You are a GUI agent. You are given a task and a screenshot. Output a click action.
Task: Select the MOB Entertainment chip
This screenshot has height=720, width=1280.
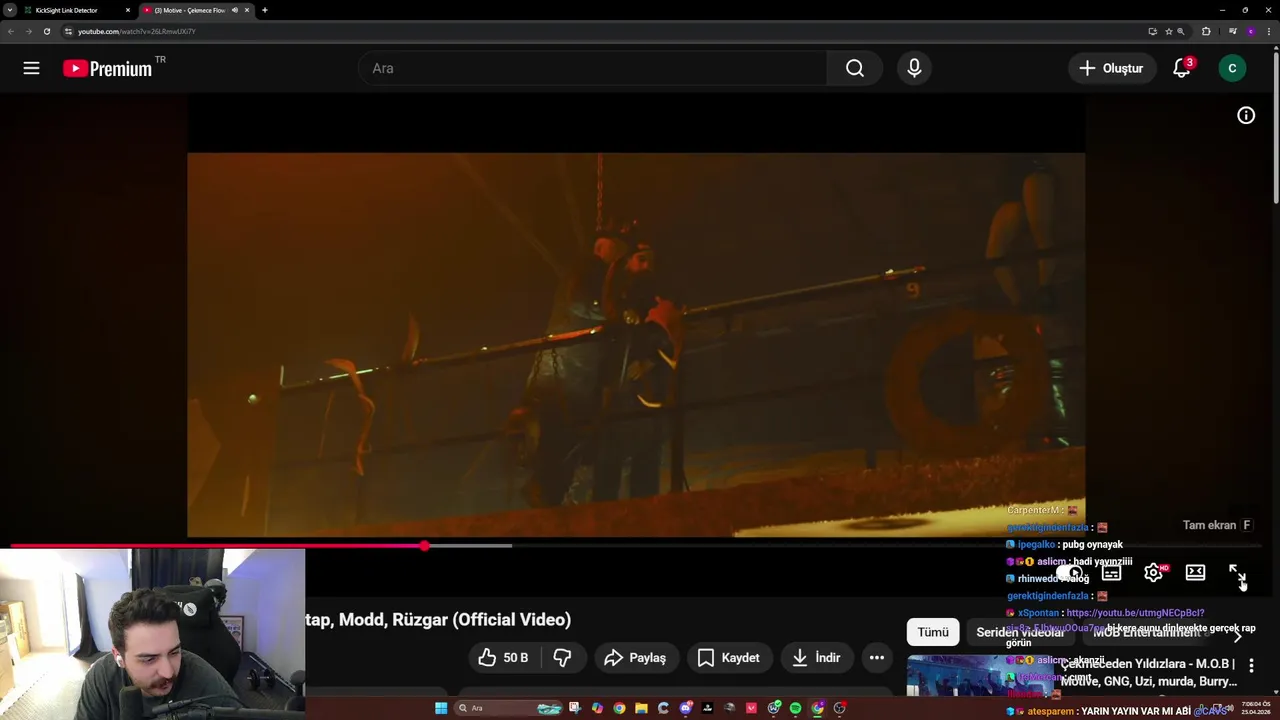(1147, 632)
